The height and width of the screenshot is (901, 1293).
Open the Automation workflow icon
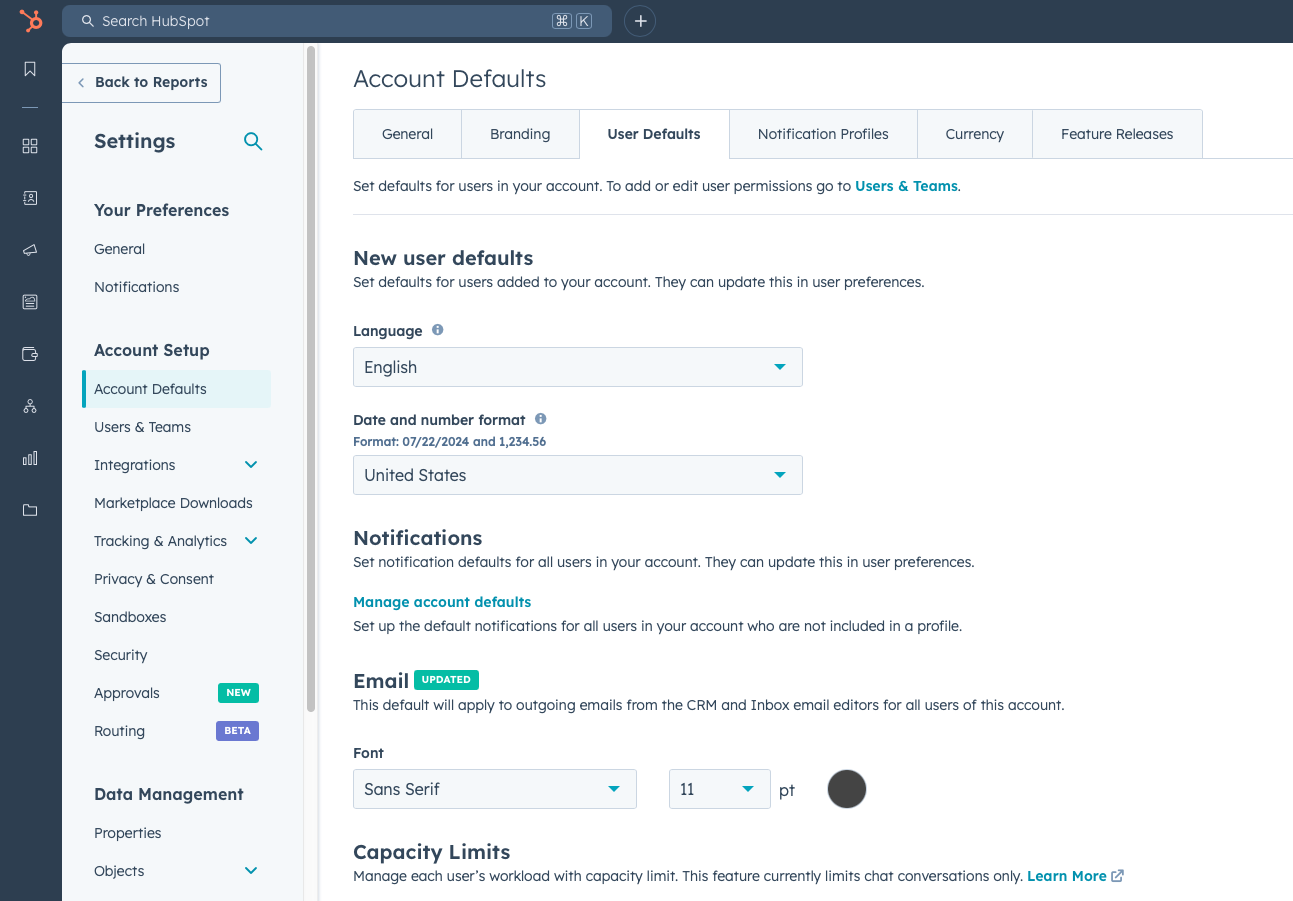(x=30, y=406)
